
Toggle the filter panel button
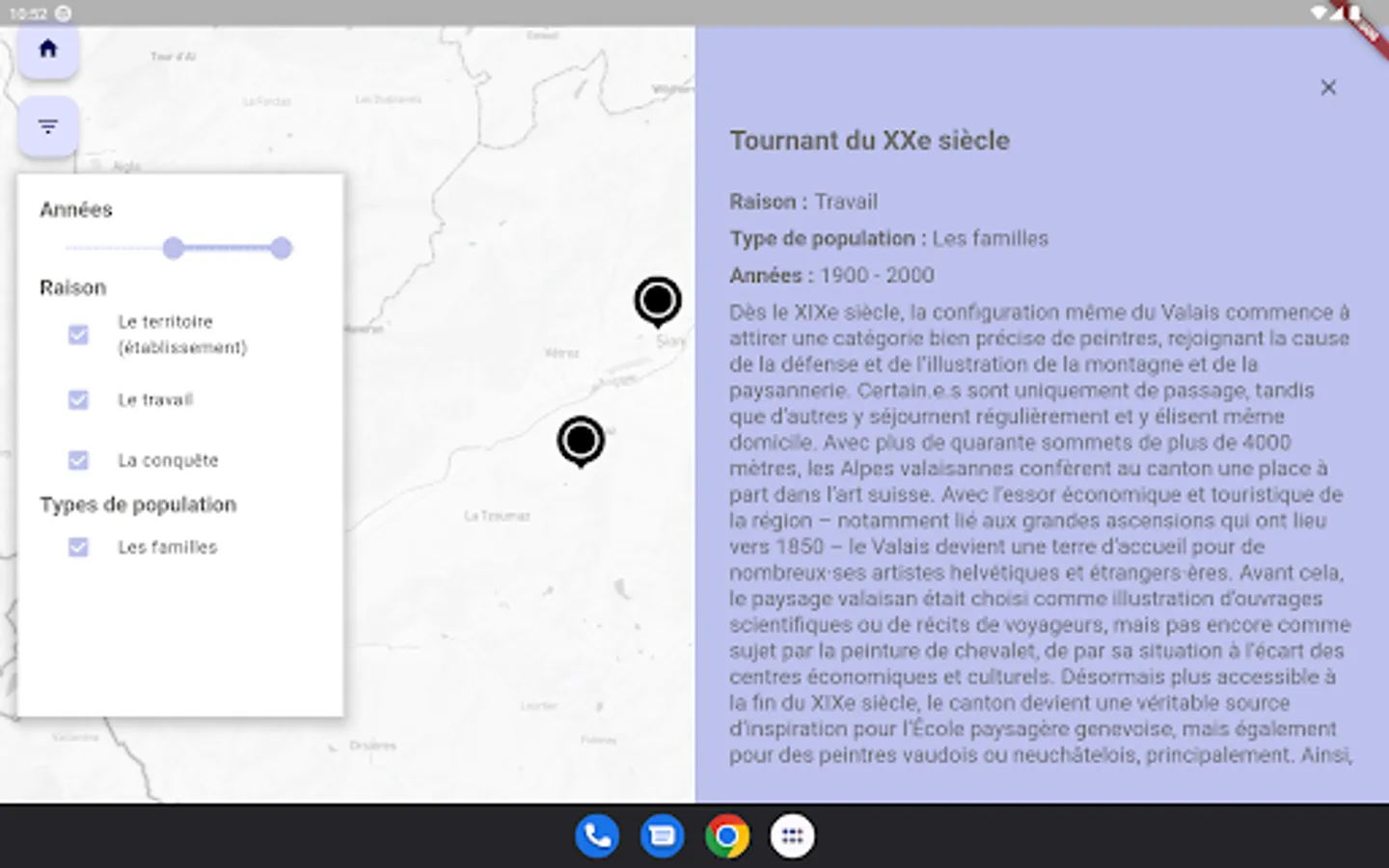(48, 126)
